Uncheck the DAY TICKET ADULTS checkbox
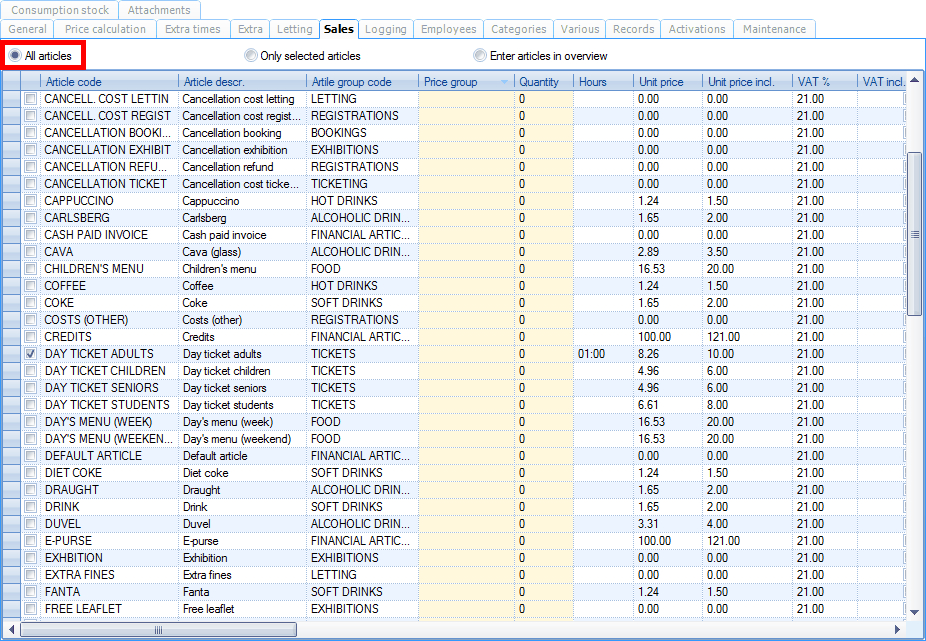Screen dimensions: 926x641 (31, 354)
